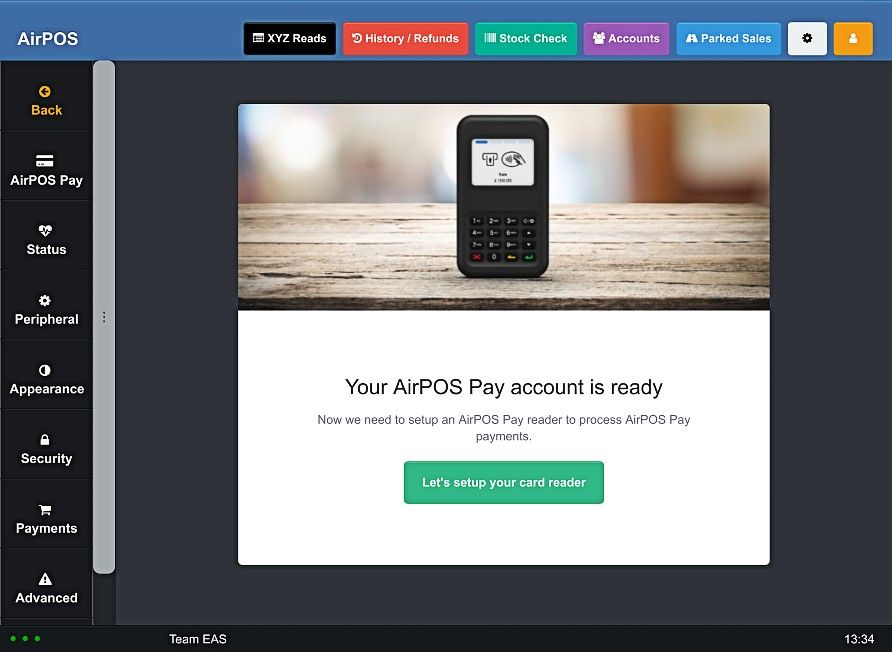Click the sidebar three-dot resize handle
The width and height of the screenshot is (892, 652).
[x=104, y=317]
